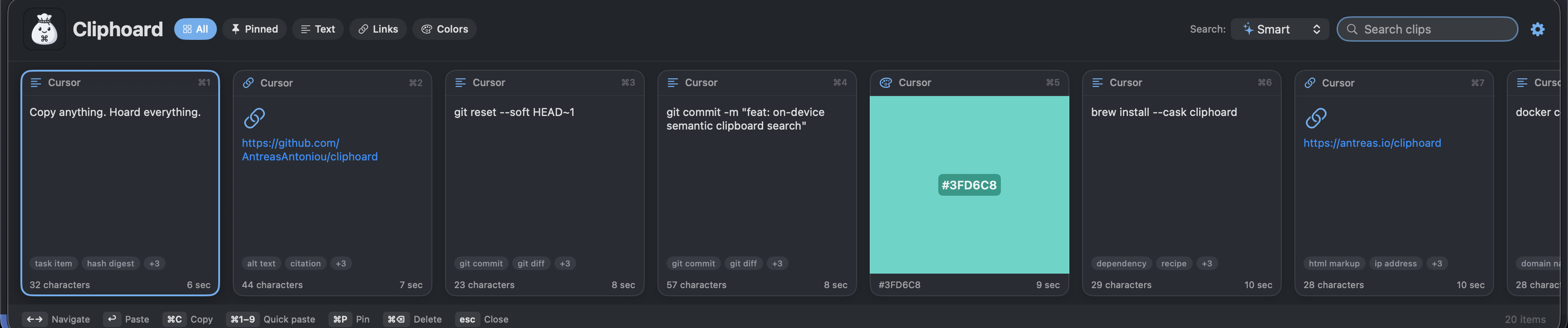Click the #3FD6C8 hex label badge
1568x328 pixels.
969,185
